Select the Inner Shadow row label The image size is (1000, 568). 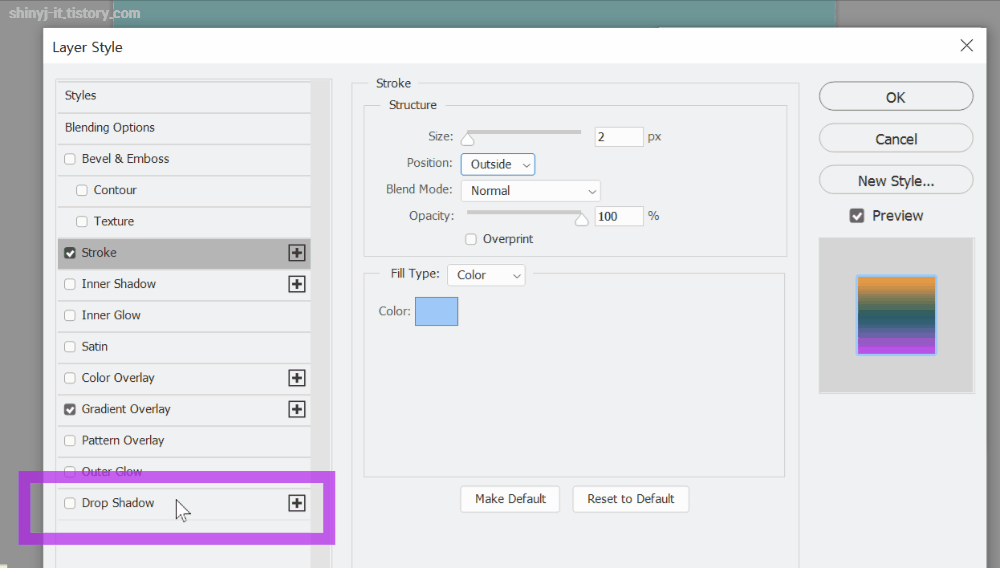click(x=119, y=284)
